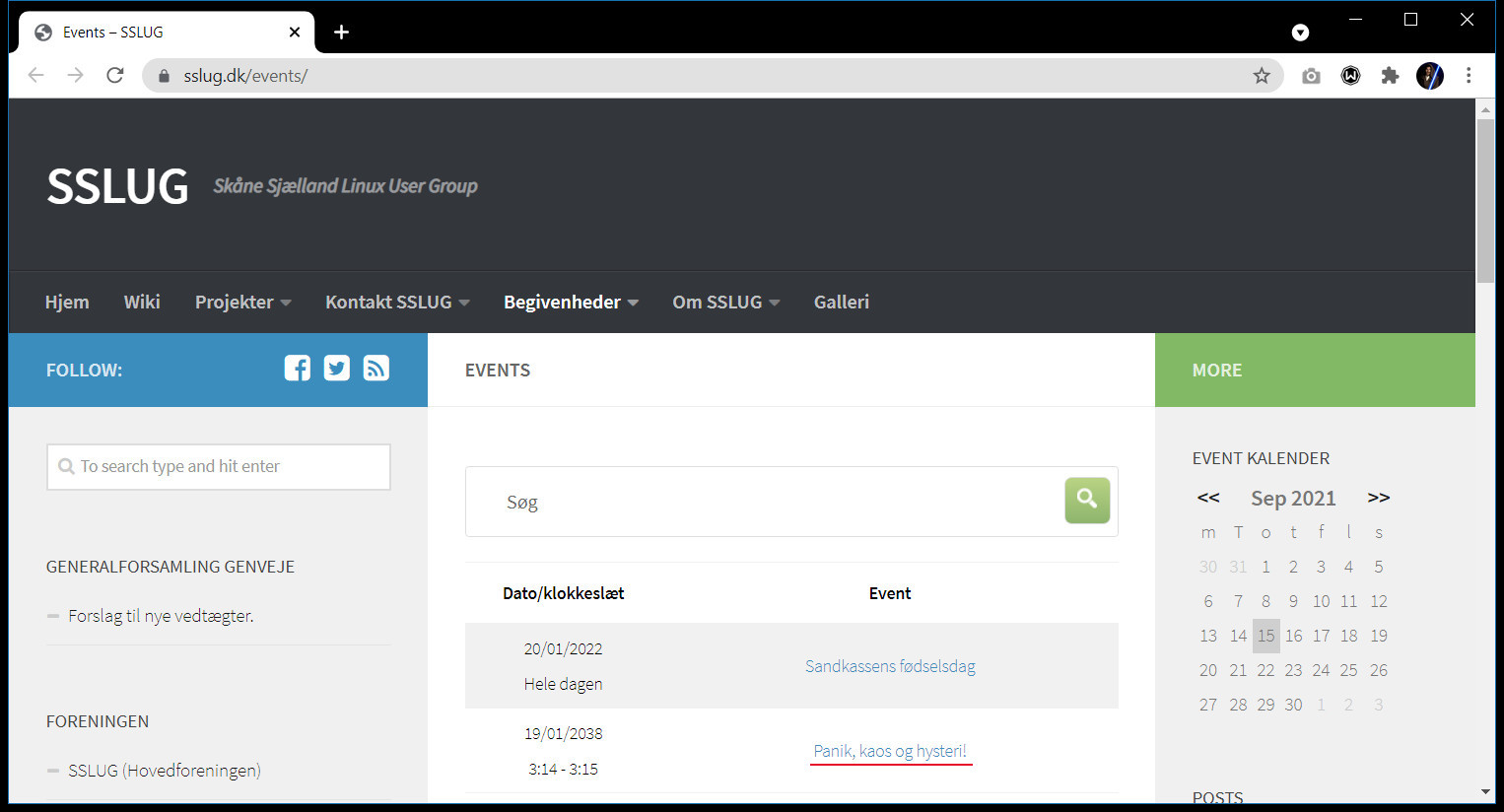
Task: Click Dato/klokkeslæt column header
Action: [564, 593]
